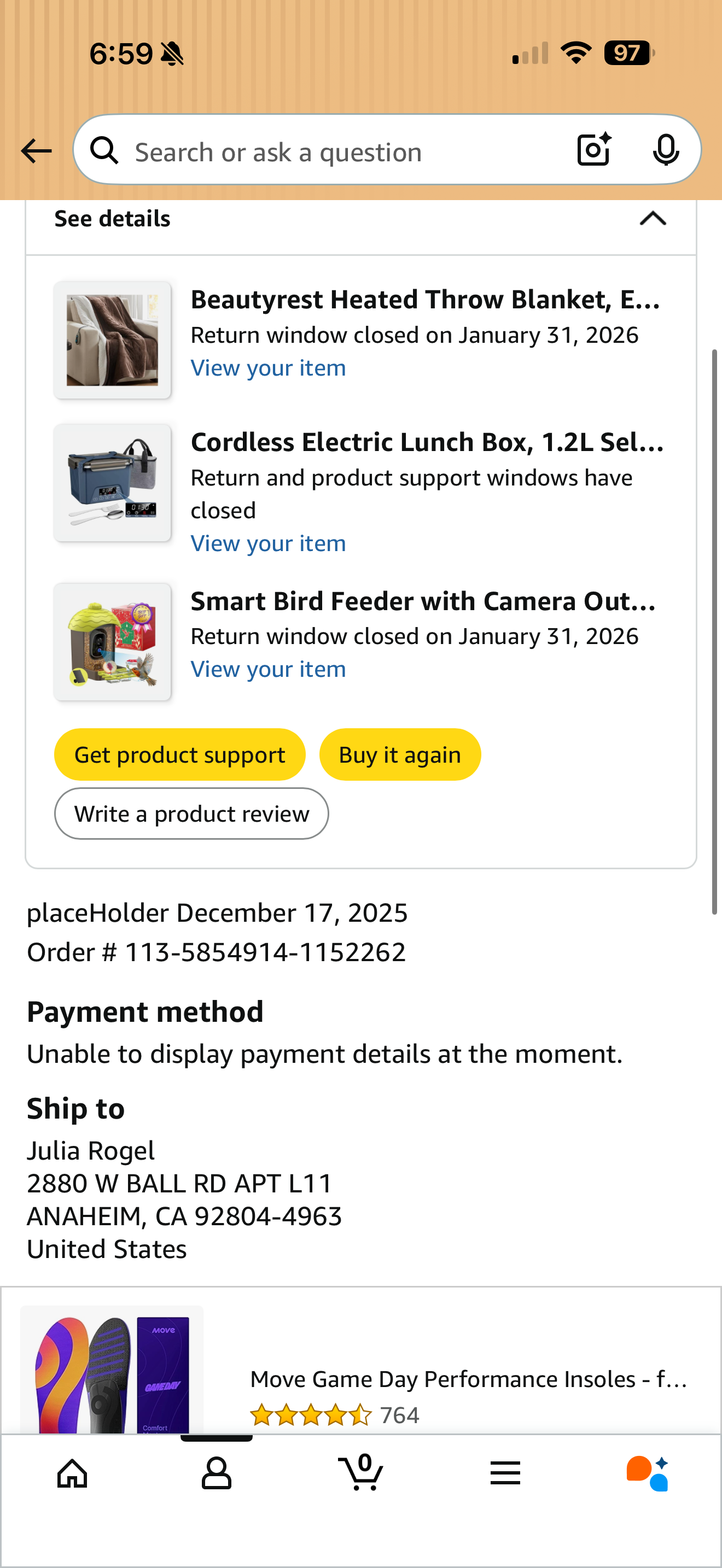Open the account profile icon
This screenshot has height=1568, width=722.
pos(216,1473)
